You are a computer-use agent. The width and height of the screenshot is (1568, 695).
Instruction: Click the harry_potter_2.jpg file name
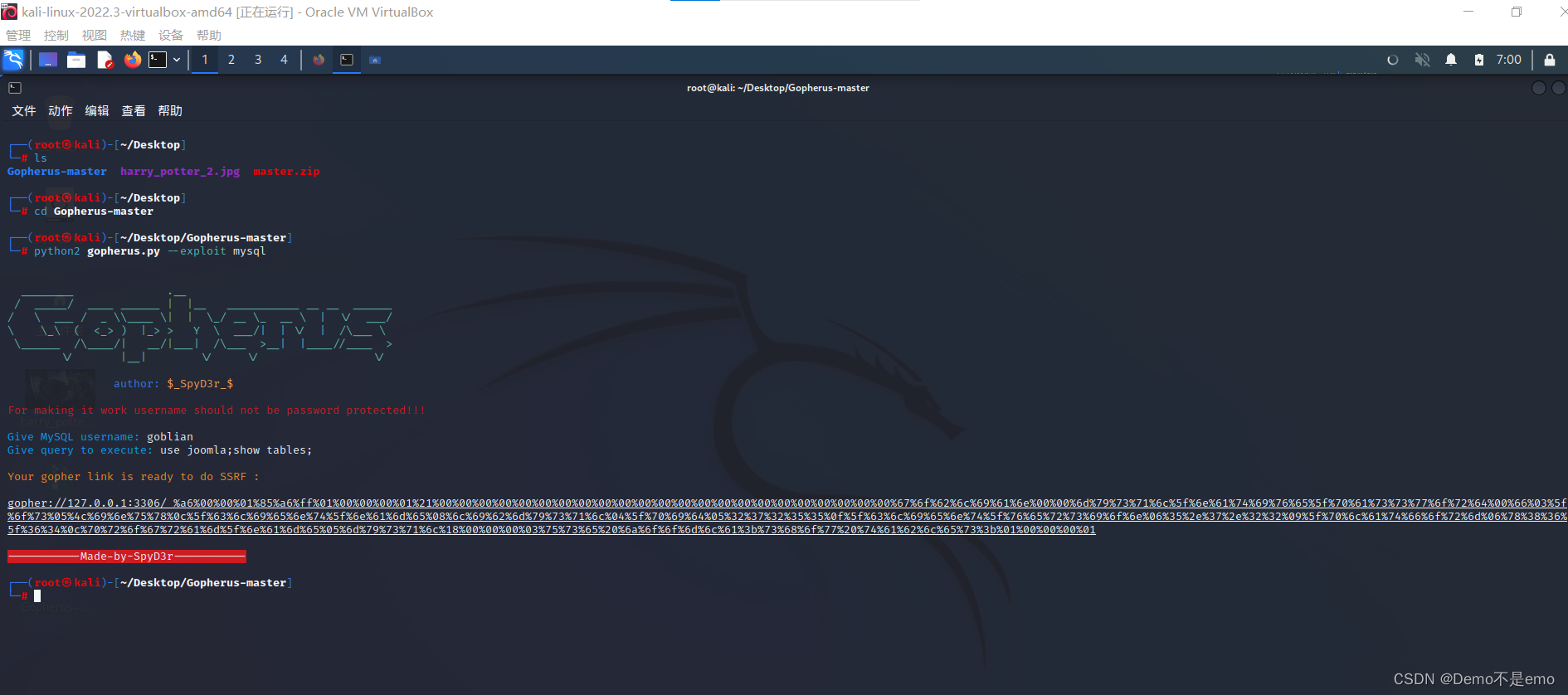tap(180, 172)
